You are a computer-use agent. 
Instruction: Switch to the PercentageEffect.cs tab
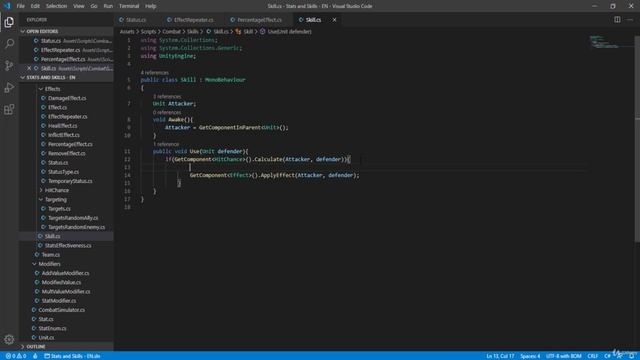coord(259,20)
